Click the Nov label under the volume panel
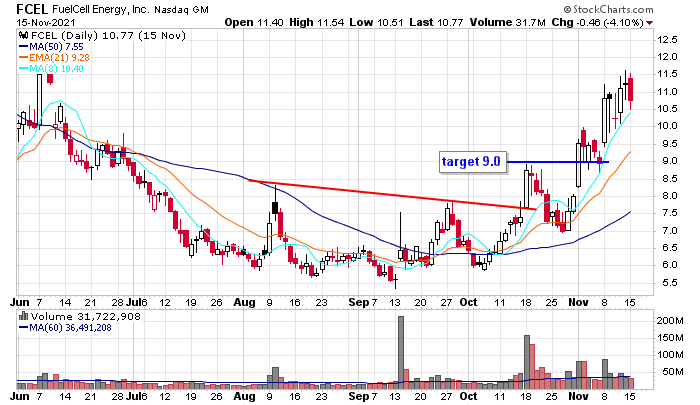Image resolution: width=700 pixels, height=405 pixels. tap(578, 396)
